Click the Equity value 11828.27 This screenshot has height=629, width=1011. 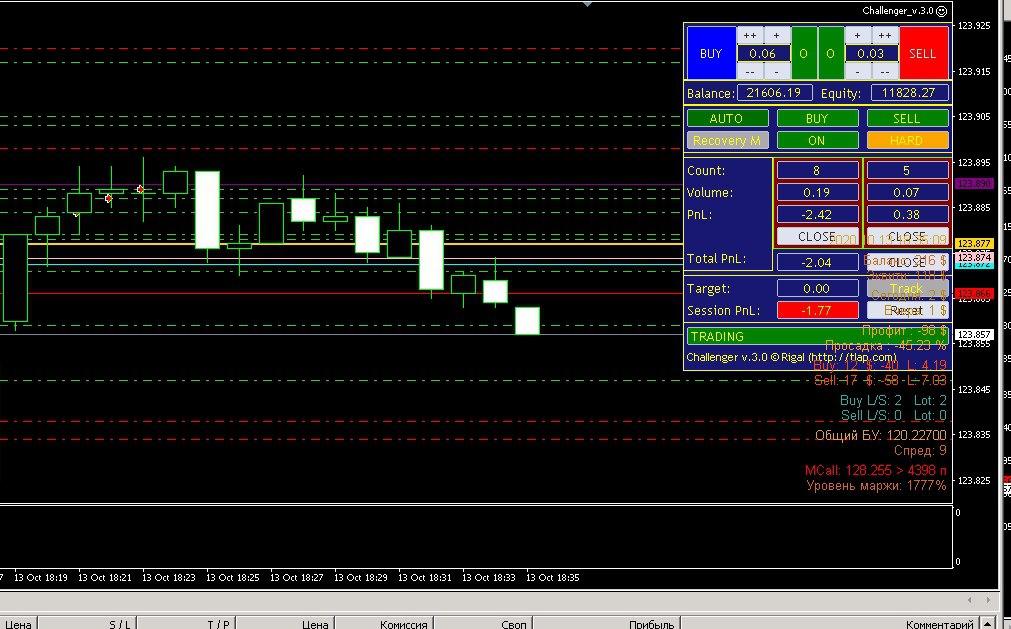(909, 93)
